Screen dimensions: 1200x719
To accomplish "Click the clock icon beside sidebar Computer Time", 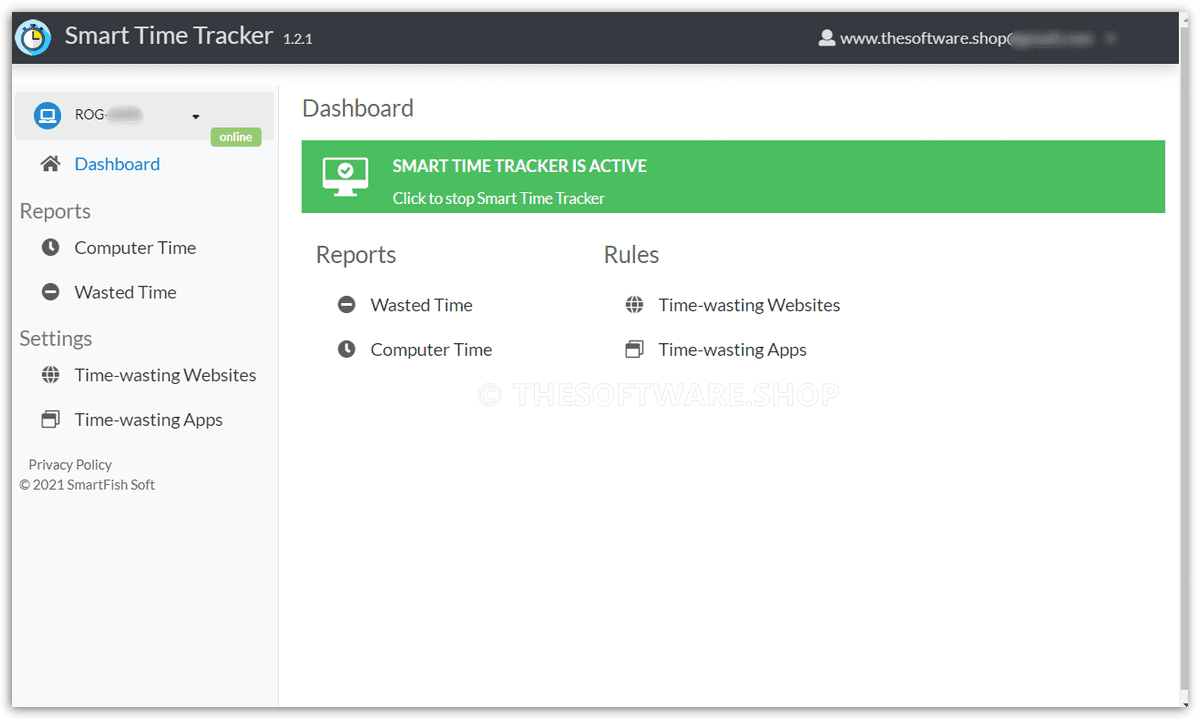I will pyautogui.click(x=50, y=248).
